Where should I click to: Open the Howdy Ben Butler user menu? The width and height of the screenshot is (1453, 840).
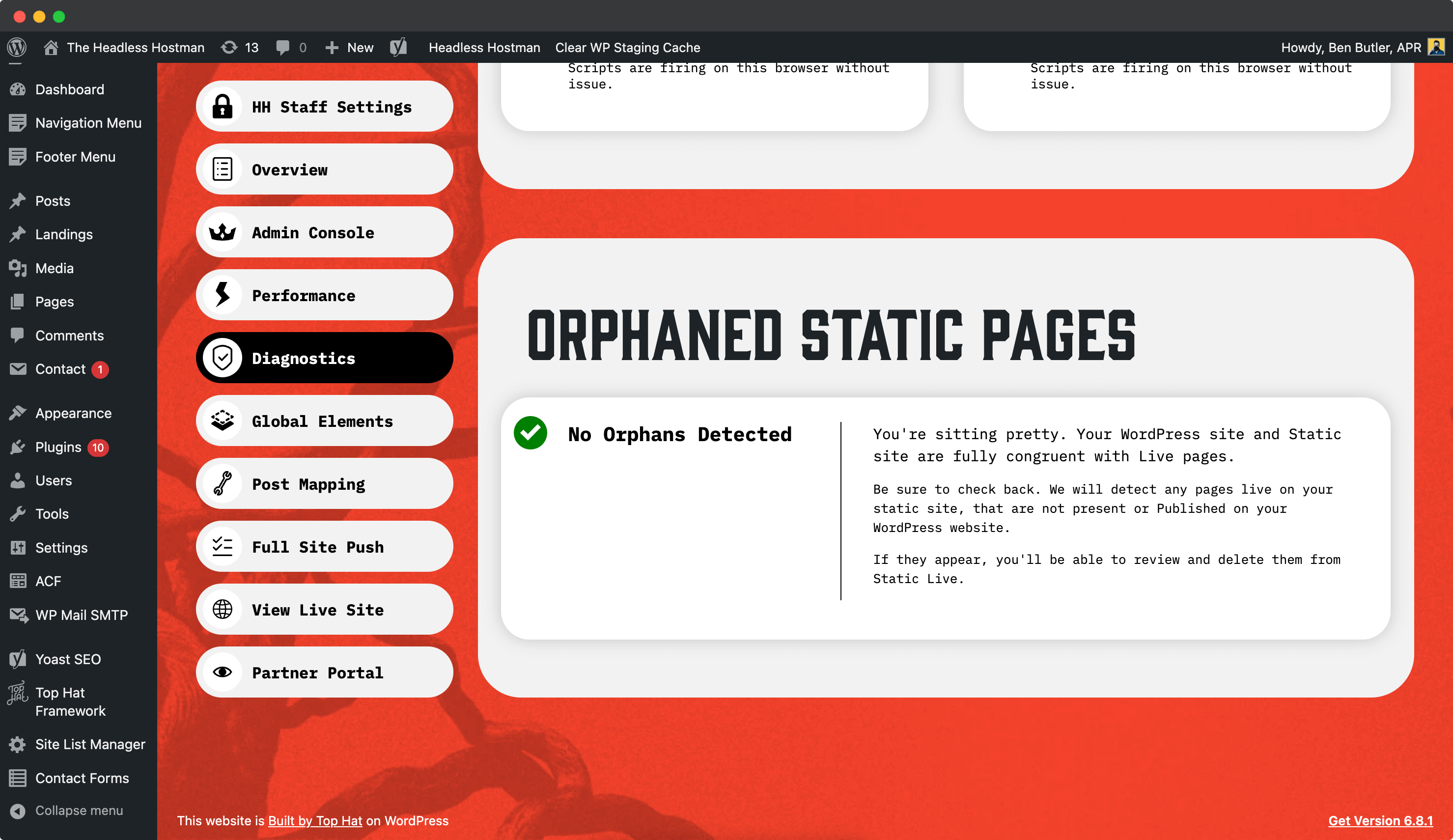pyautogui.click(x=1350, y=47)
